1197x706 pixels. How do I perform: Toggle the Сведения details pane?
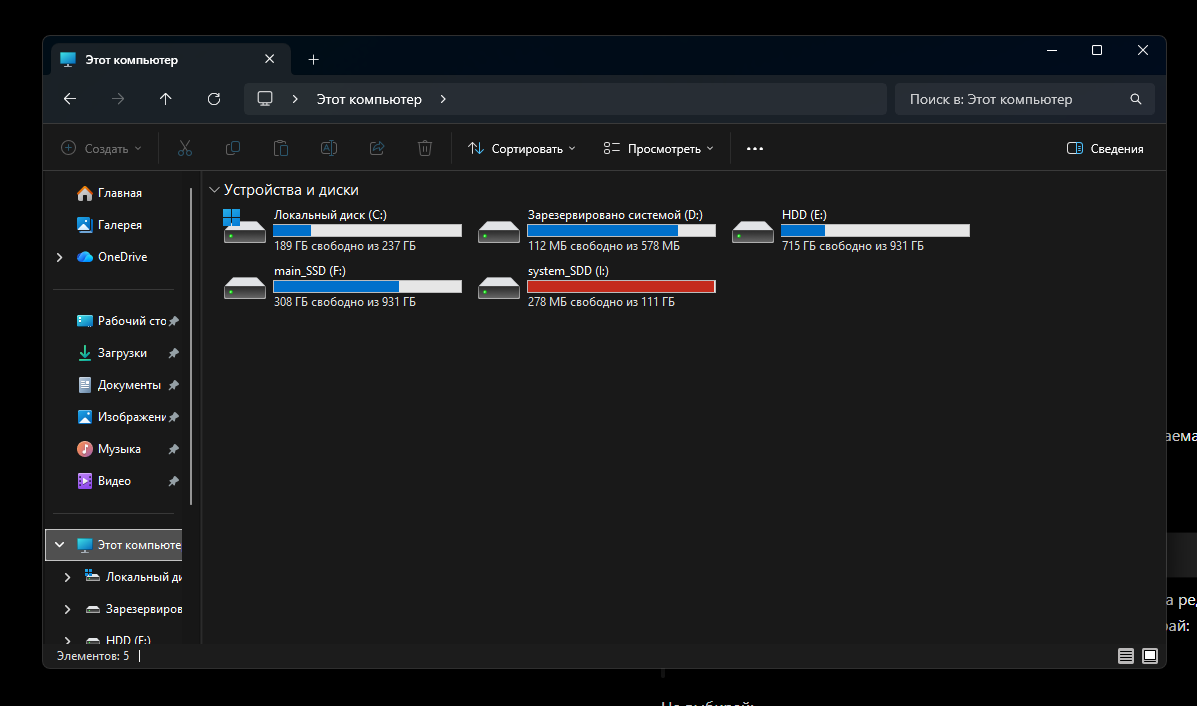pos(1105,149)
